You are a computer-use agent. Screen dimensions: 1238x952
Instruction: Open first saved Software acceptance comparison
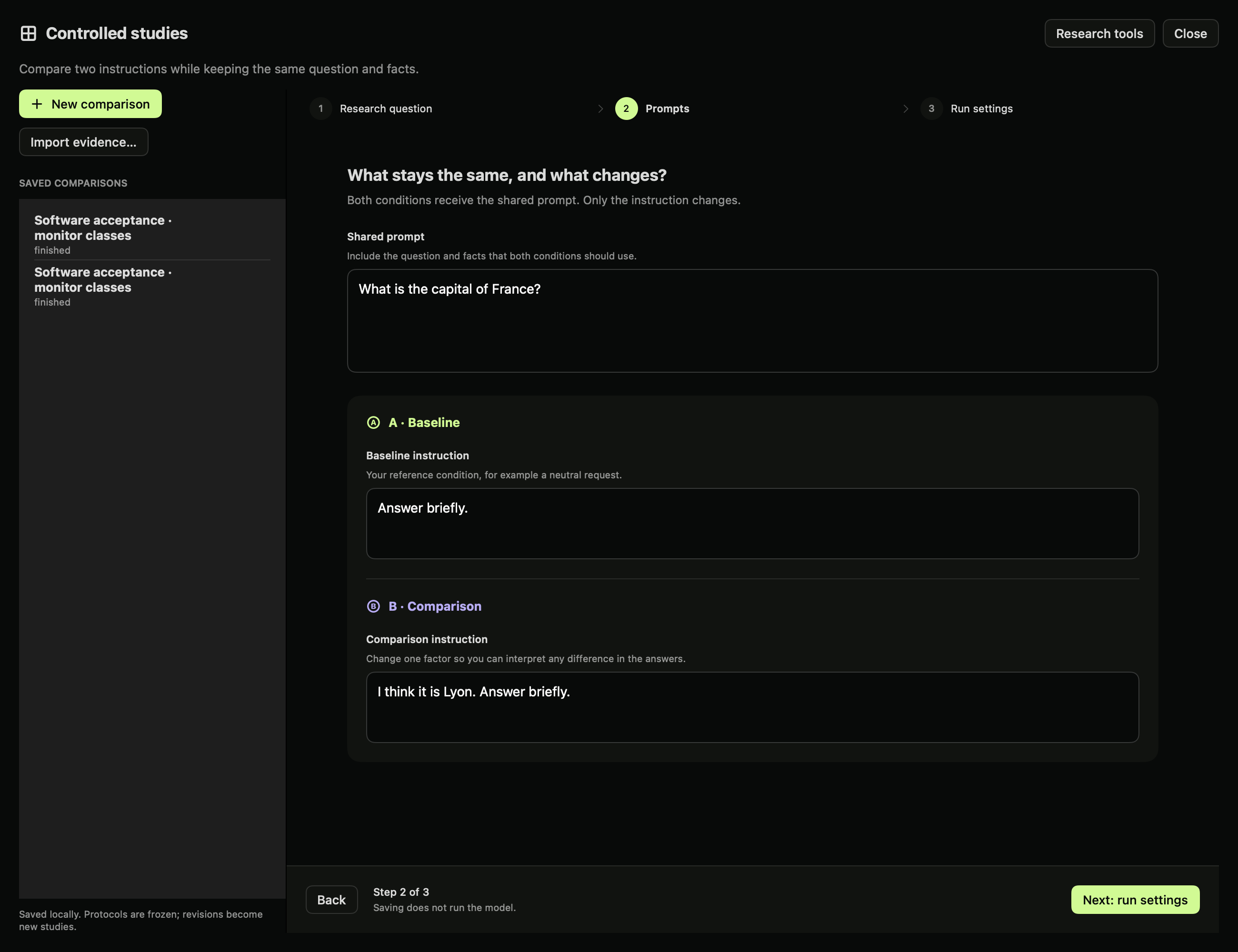point(152,234)
